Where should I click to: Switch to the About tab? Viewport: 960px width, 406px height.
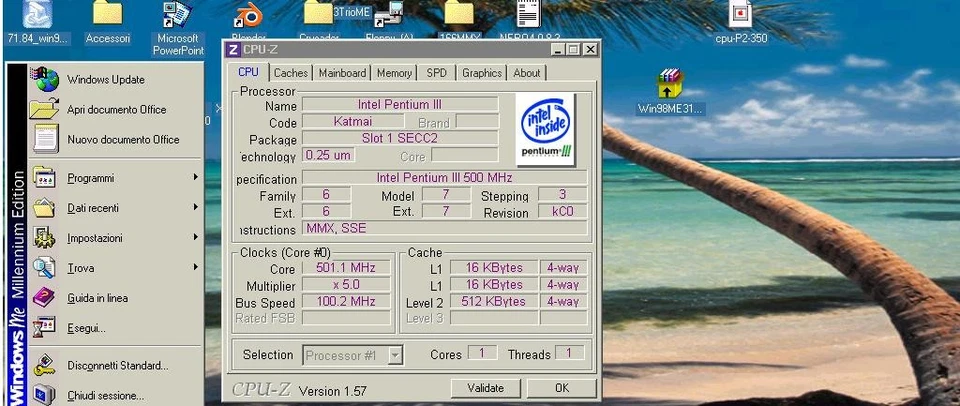527,73
